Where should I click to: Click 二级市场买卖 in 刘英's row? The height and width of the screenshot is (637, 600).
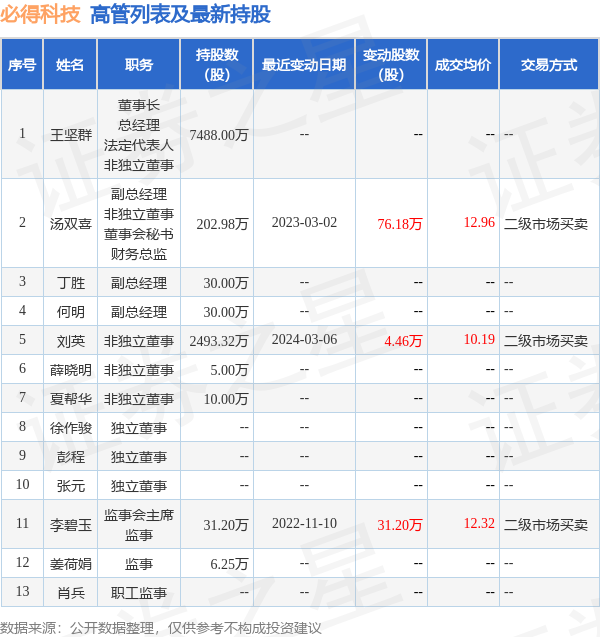coord(546,340)
